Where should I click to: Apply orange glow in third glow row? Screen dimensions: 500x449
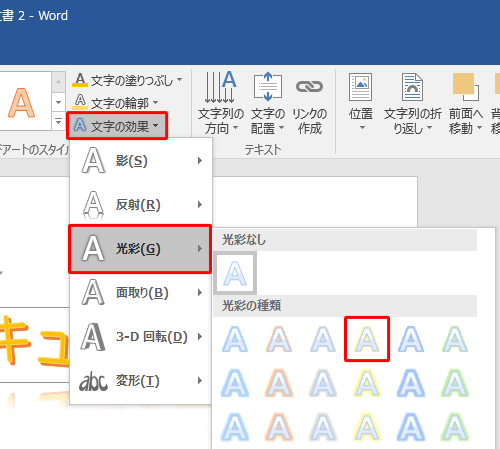(x=279, y=427)
